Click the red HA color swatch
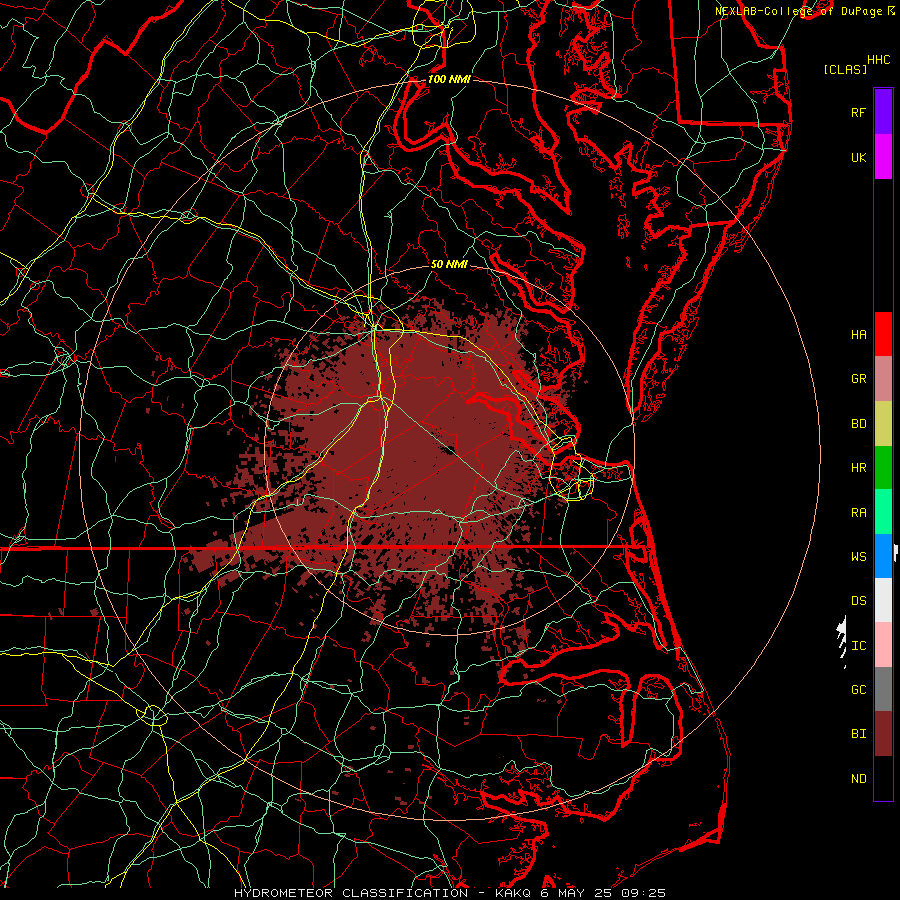 (883, 334)
